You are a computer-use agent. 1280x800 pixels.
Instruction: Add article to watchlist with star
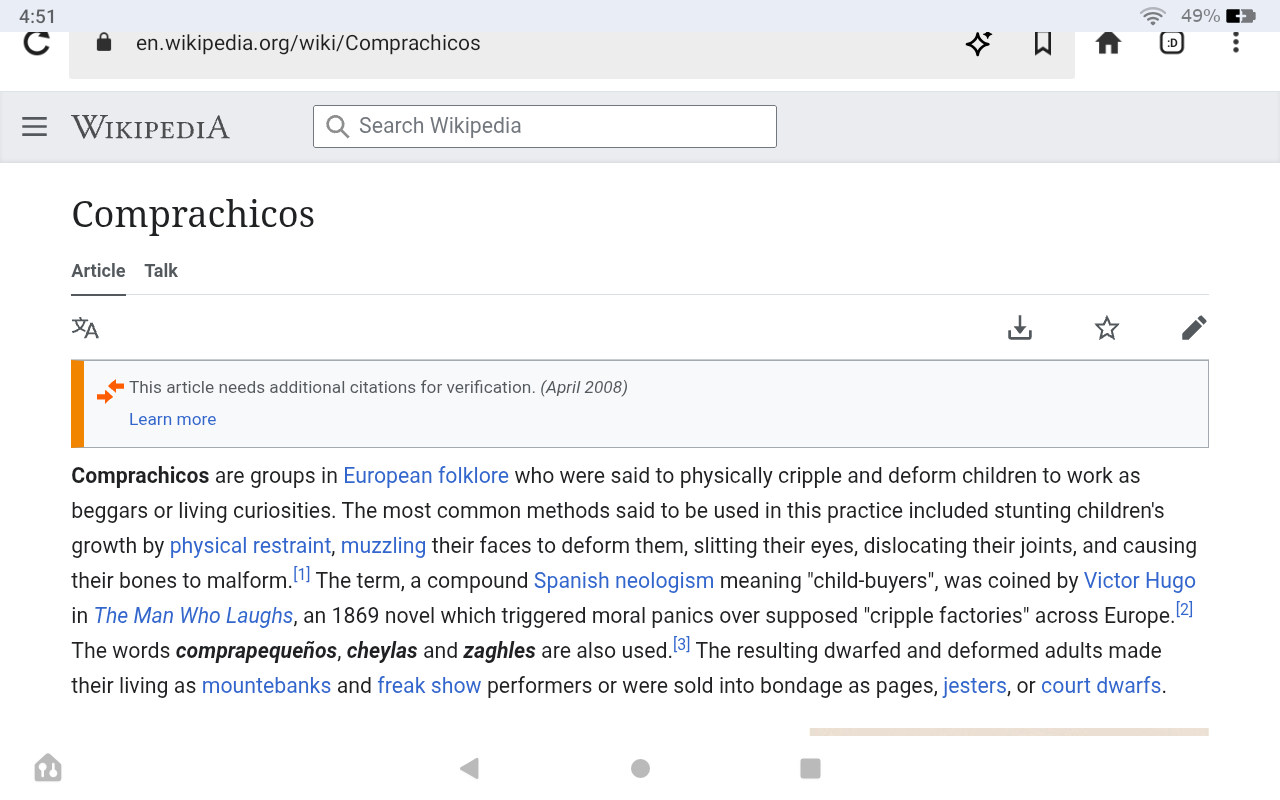click(1106, 328)
